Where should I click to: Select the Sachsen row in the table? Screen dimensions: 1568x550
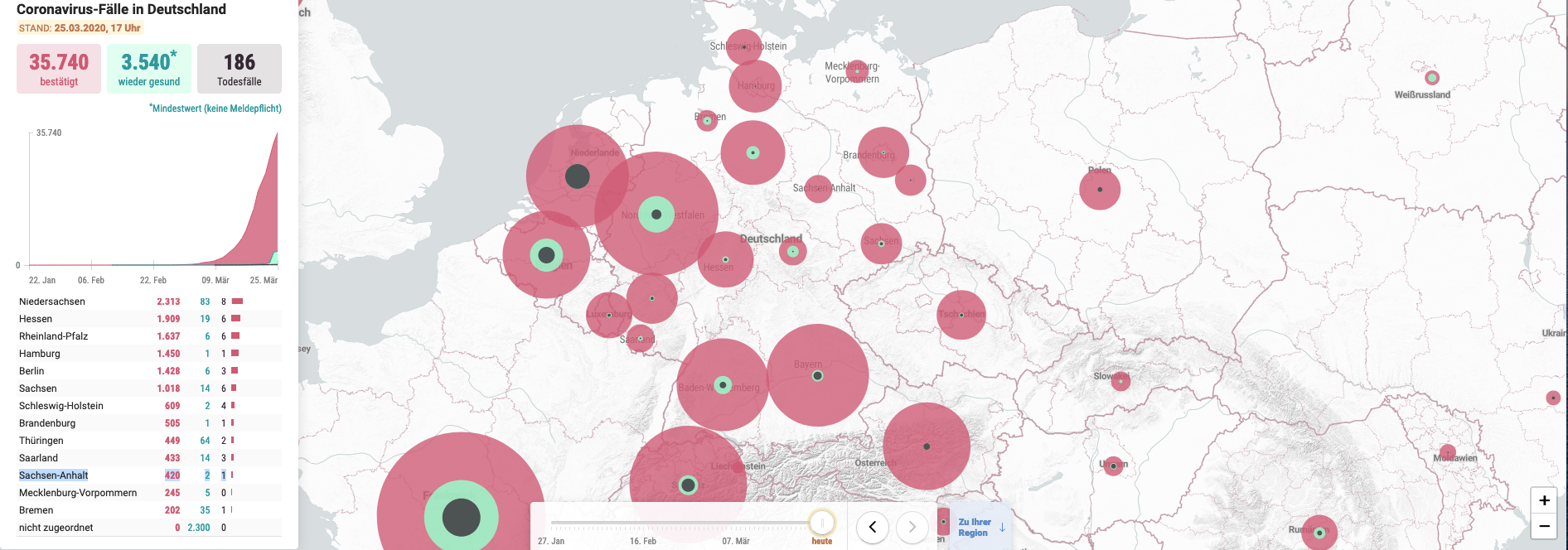tap(149, 388)
